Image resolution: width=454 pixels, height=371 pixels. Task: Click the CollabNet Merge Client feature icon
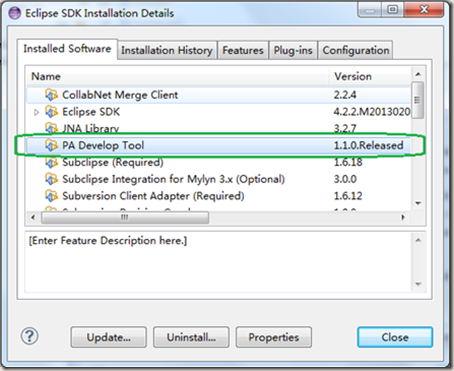[x=51, y=95]
